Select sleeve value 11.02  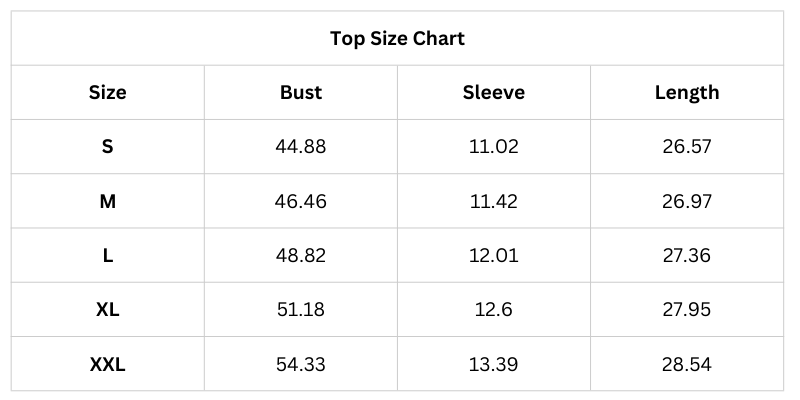(x=494, y=147)
